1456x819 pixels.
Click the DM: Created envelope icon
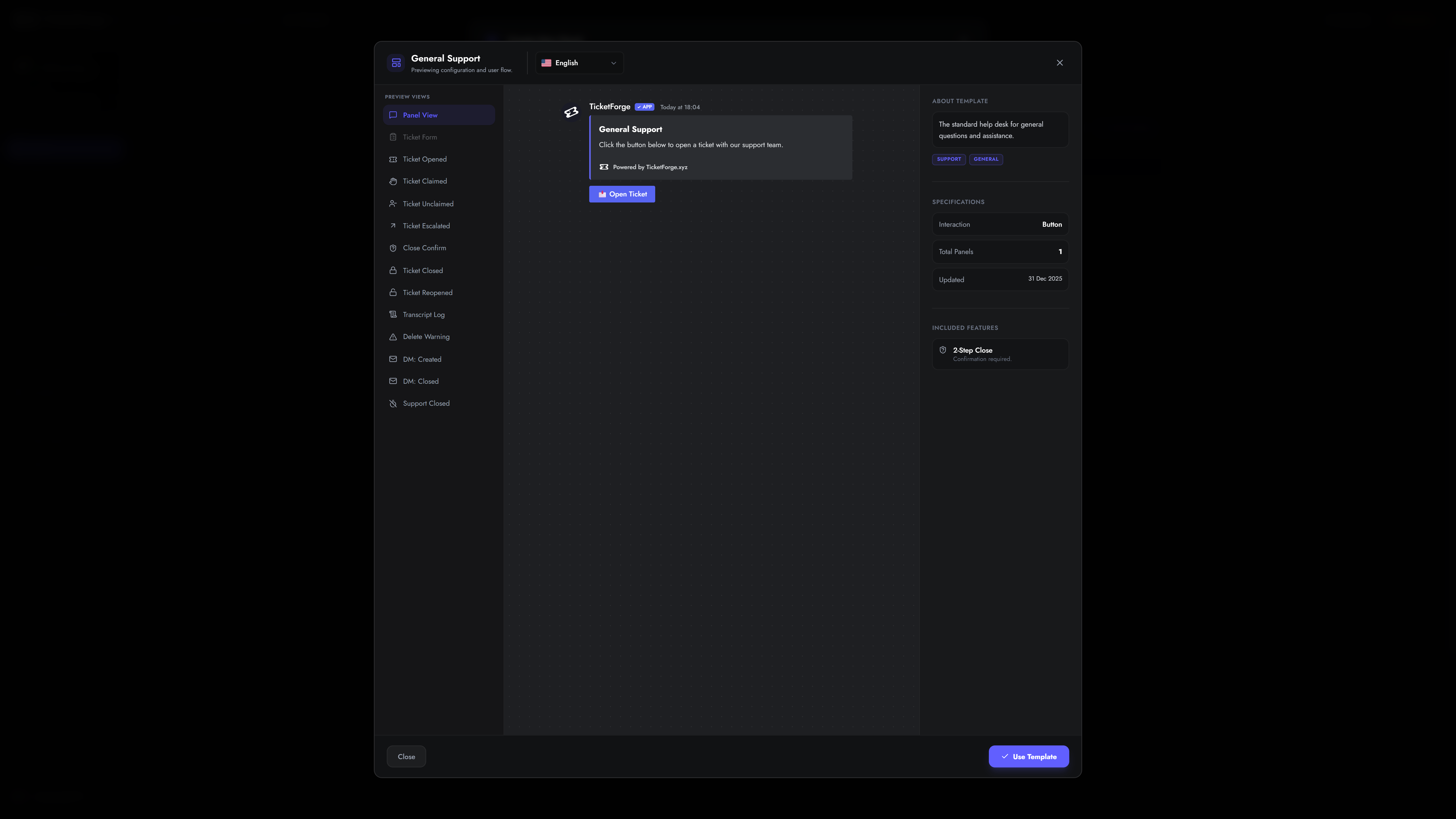[x=393, y=359]
